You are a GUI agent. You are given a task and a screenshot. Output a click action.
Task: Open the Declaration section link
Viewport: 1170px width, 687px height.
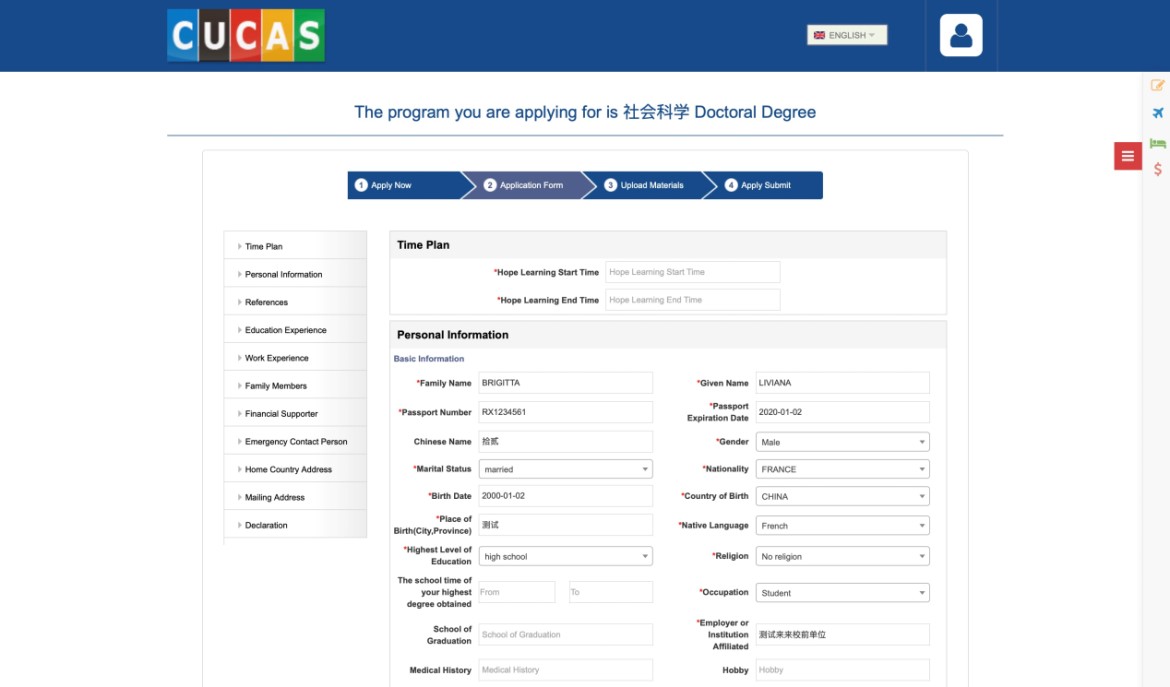click(x=266, y=525)
